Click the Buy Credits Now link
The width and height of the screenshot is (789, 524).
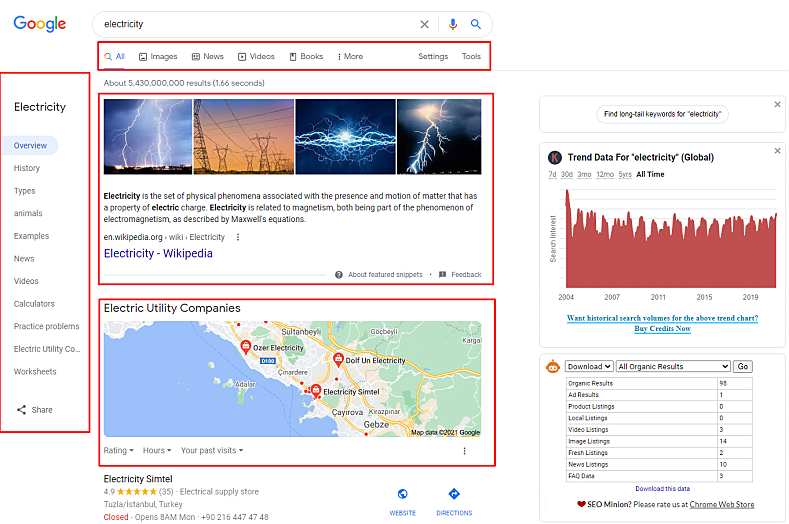click(x=662, y=329)
